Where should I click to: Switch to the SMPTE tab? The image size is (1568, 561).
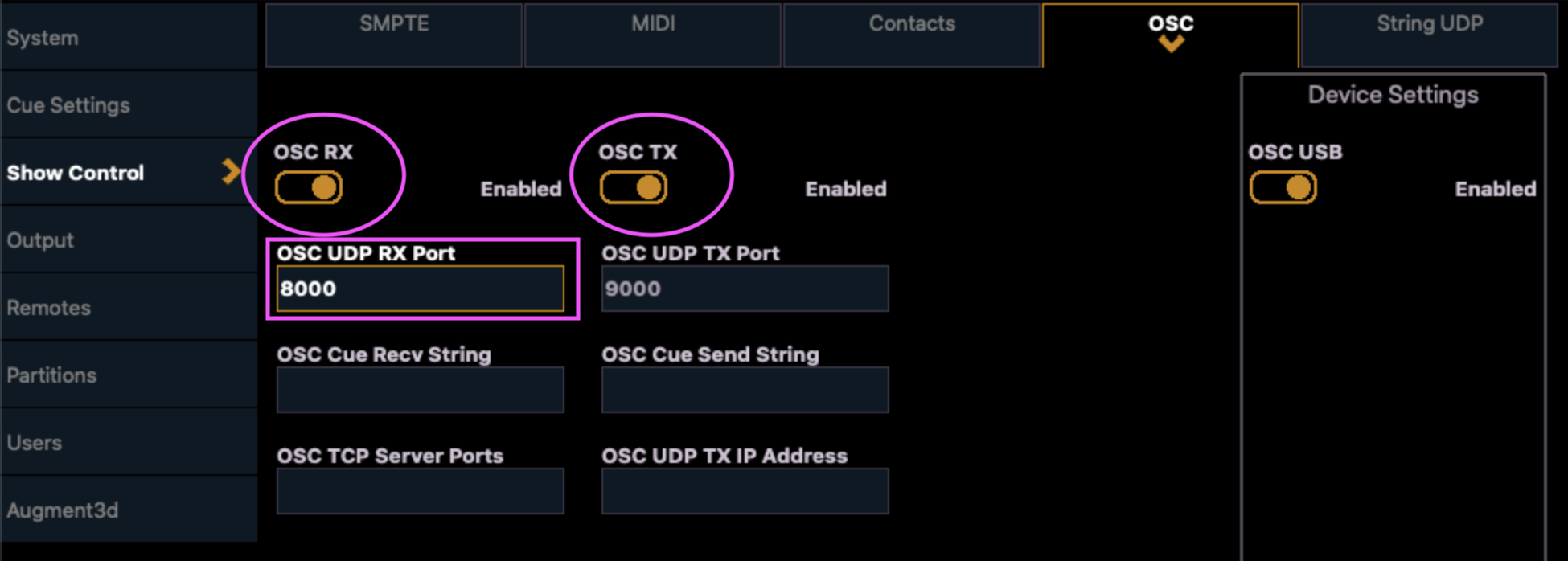pos(393,24)
